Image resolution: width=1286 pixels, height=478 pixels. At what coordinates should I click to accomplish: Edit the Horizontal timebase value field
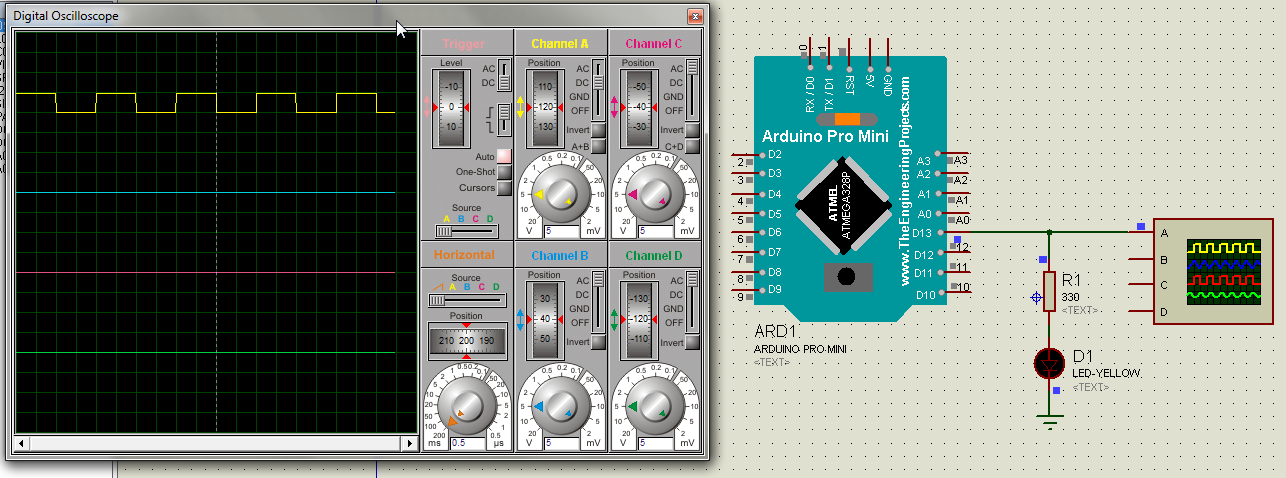(x=467, y=442)
